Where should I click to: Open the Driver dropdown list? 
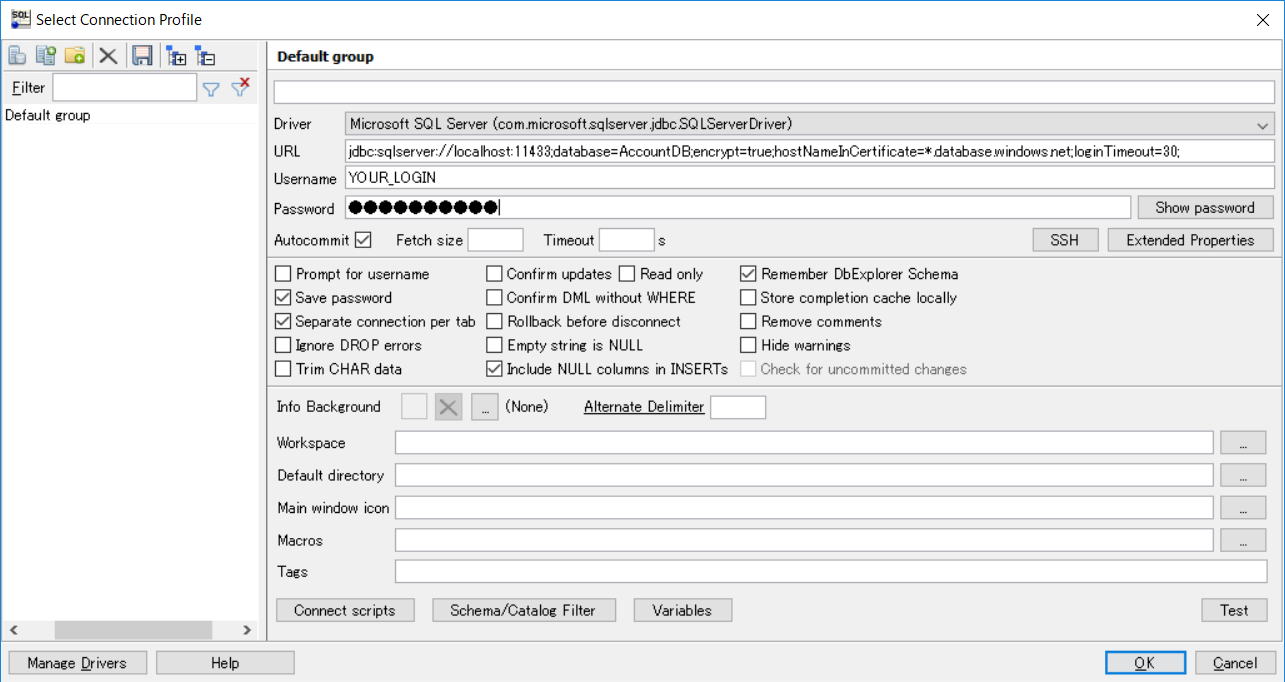click(x=1264, y=123)
